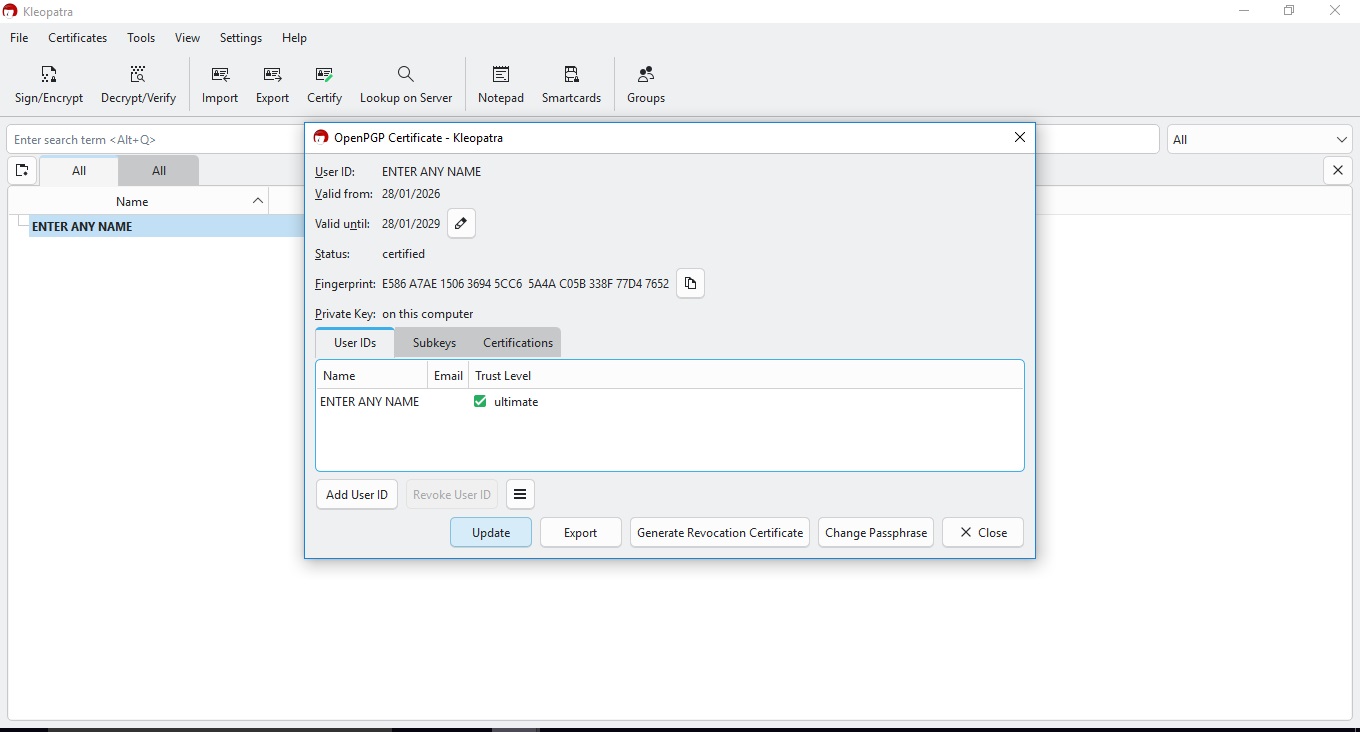Screen dimensions: 1360x732
Task: Click the 'on this computer' private key text
Action: [427, 314]
